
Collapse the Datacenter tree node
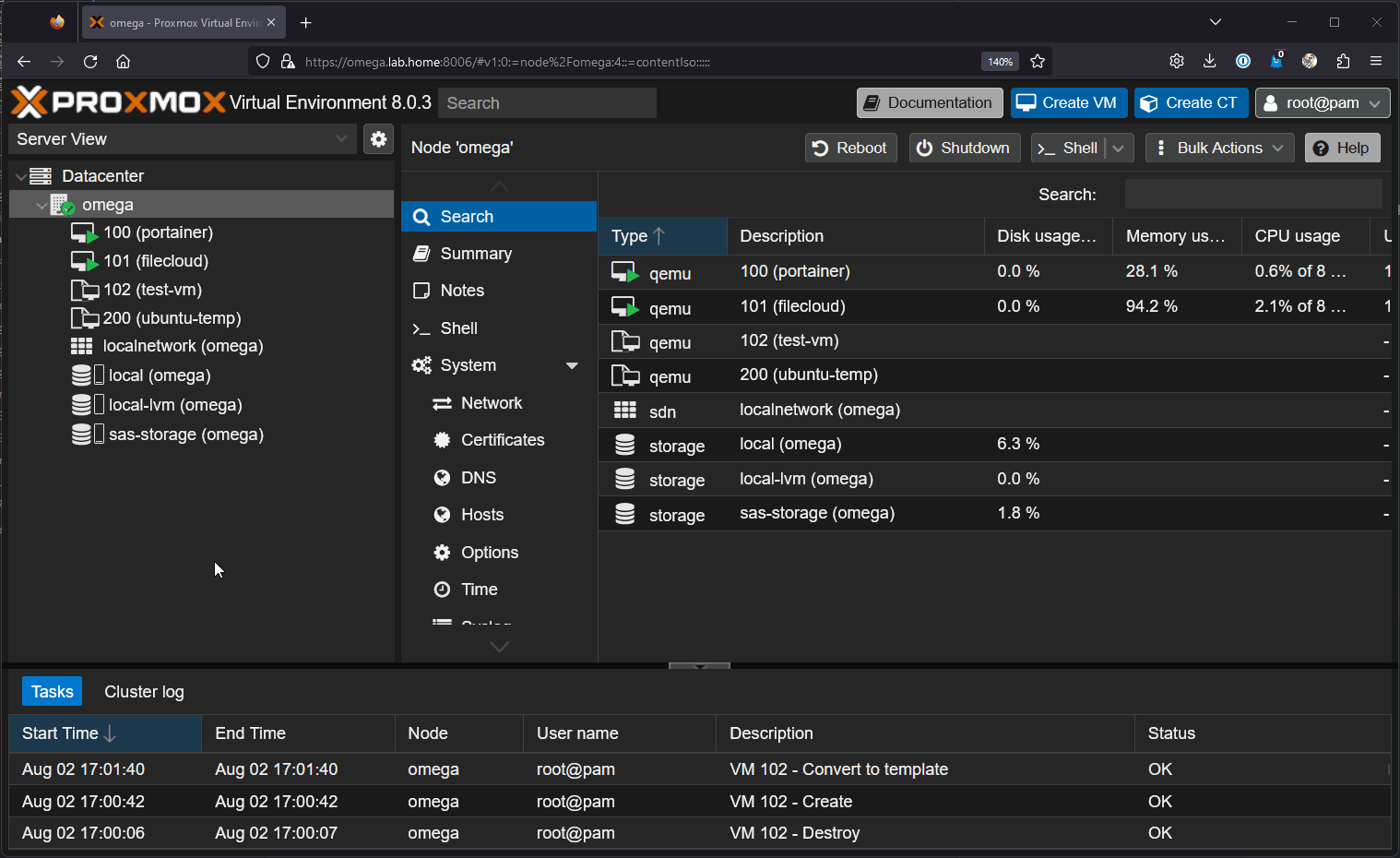pos(21,176)
